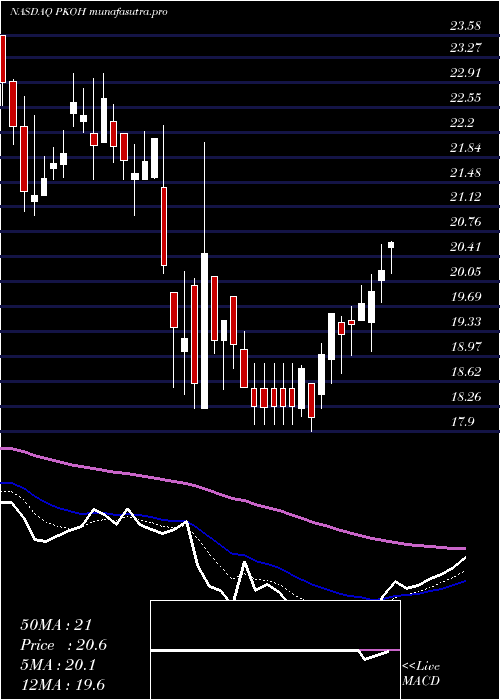
Task: Select the 21.84 price axis label
Action: pos(465,147)
